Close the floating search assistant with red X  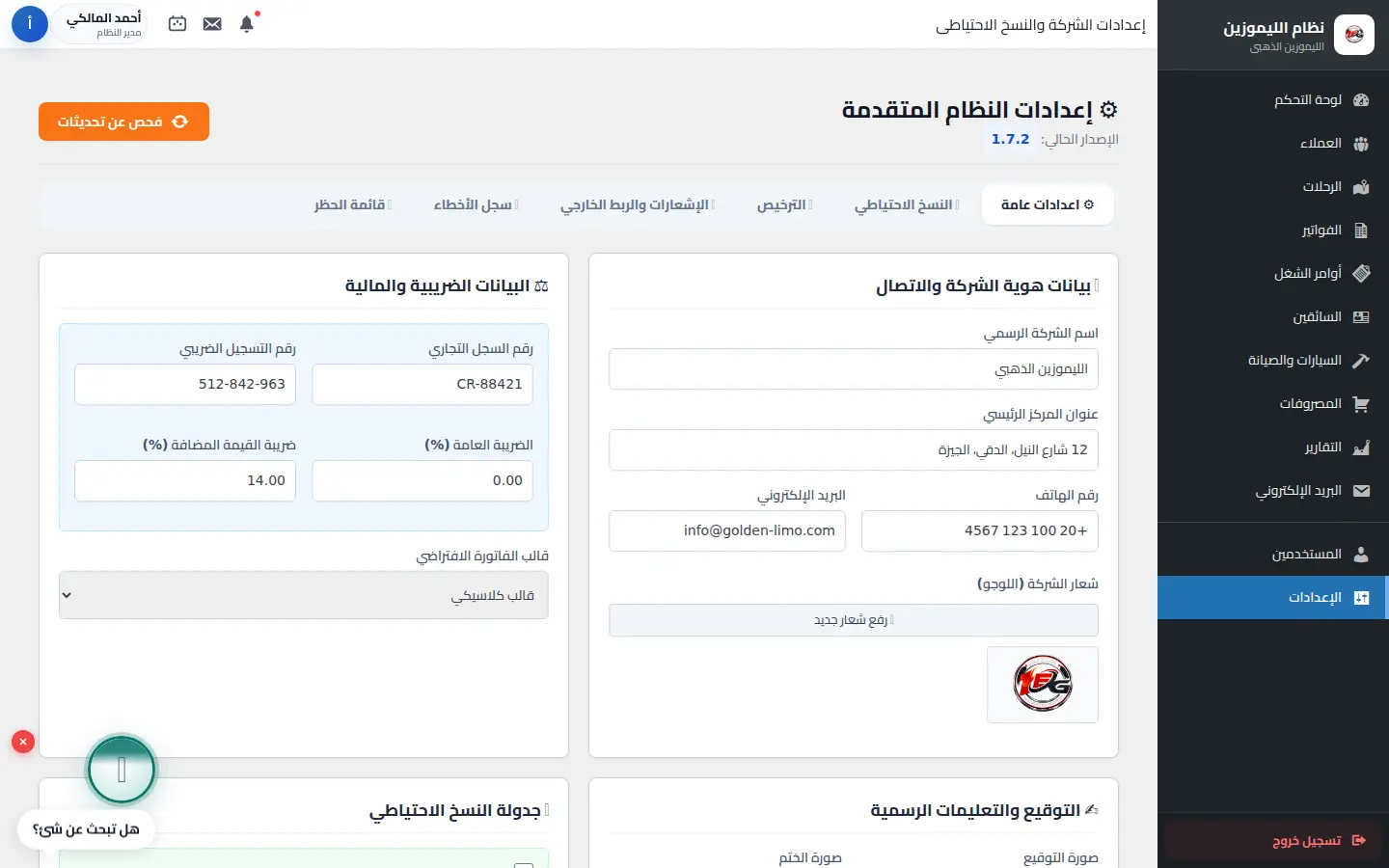(23, 742)
